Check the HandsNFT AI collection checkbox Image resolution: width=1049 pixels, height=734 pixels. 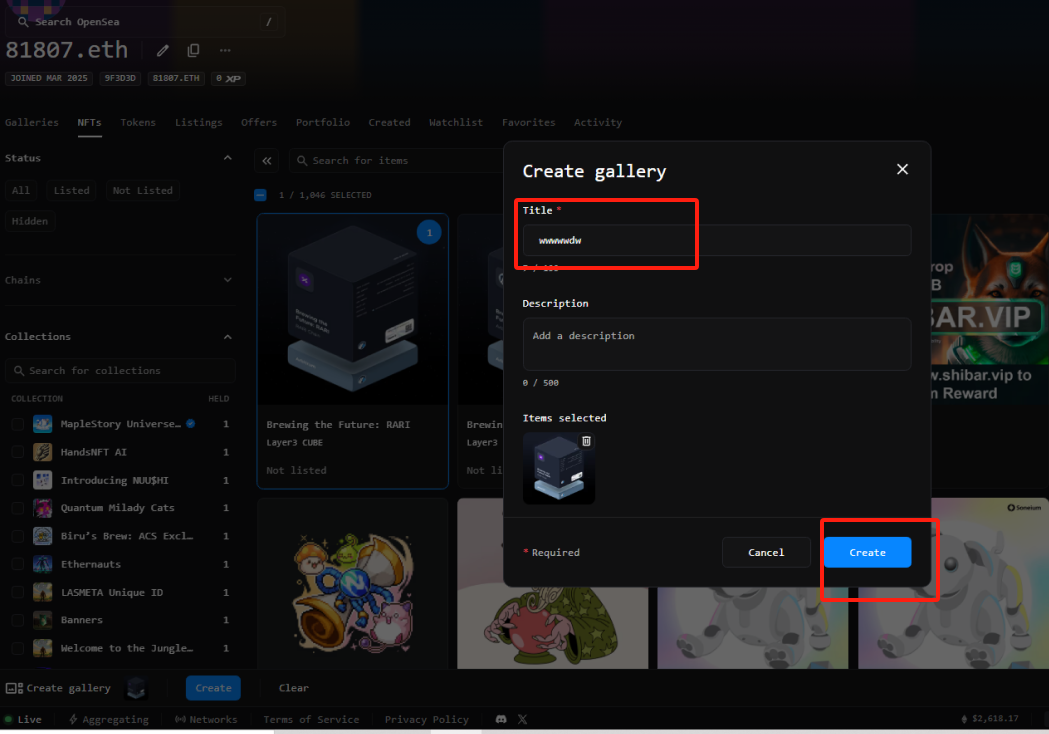18,452
